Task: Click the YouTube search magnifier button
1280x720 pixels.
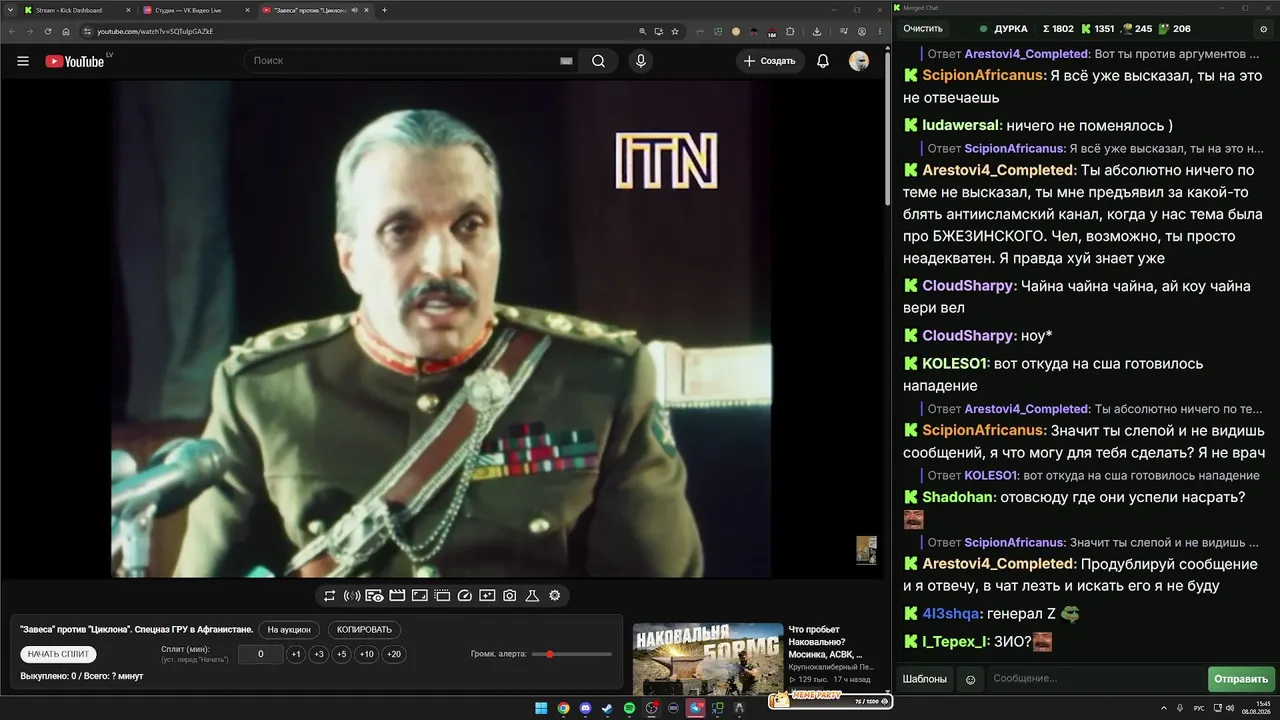Action: click(598, 61)
